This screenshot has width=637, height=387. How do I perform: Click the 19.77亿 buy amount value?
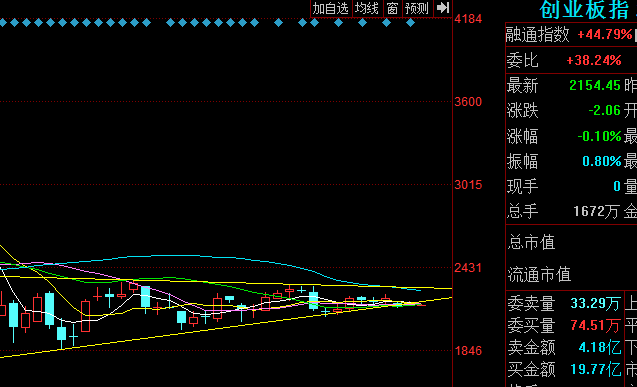click(596, 369)
